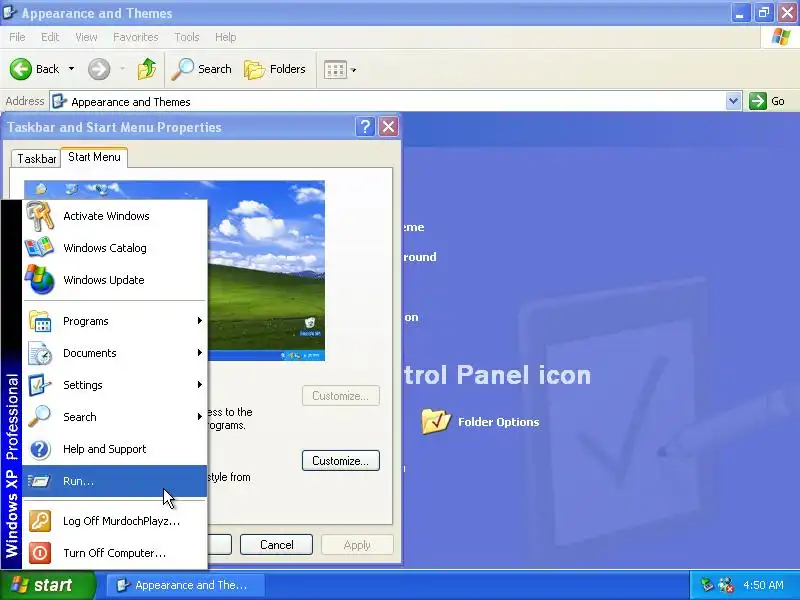Switch to the Taskbar tab
Screen dimensions: 800x600
point(36,159)
